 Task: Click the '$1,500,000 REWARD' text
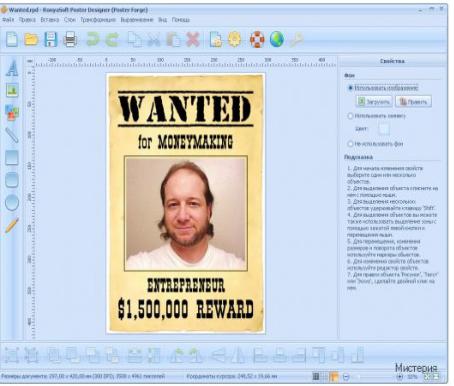pos(186,309)
